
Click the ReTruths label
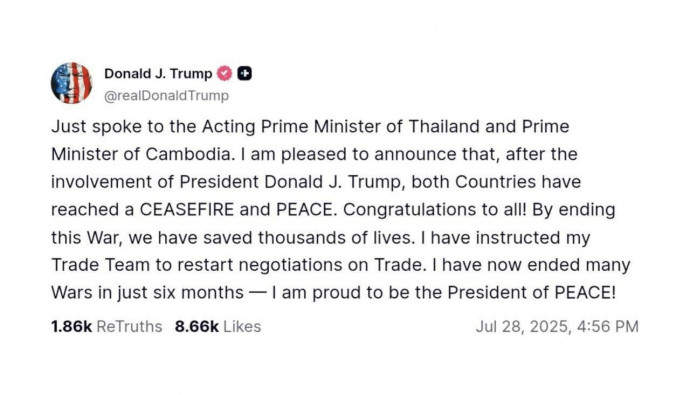coord(129,326)
